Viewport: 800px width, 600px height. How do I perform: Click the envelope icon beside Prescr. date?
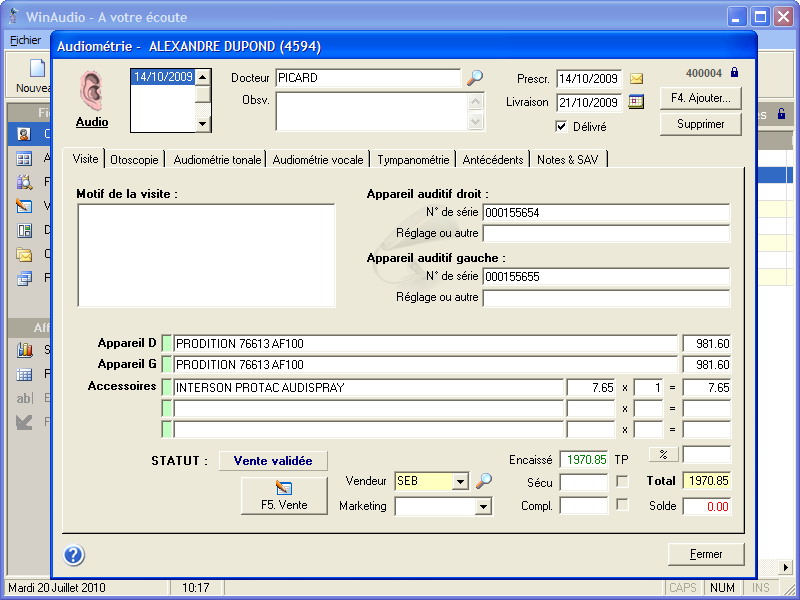tap(636, 79)
